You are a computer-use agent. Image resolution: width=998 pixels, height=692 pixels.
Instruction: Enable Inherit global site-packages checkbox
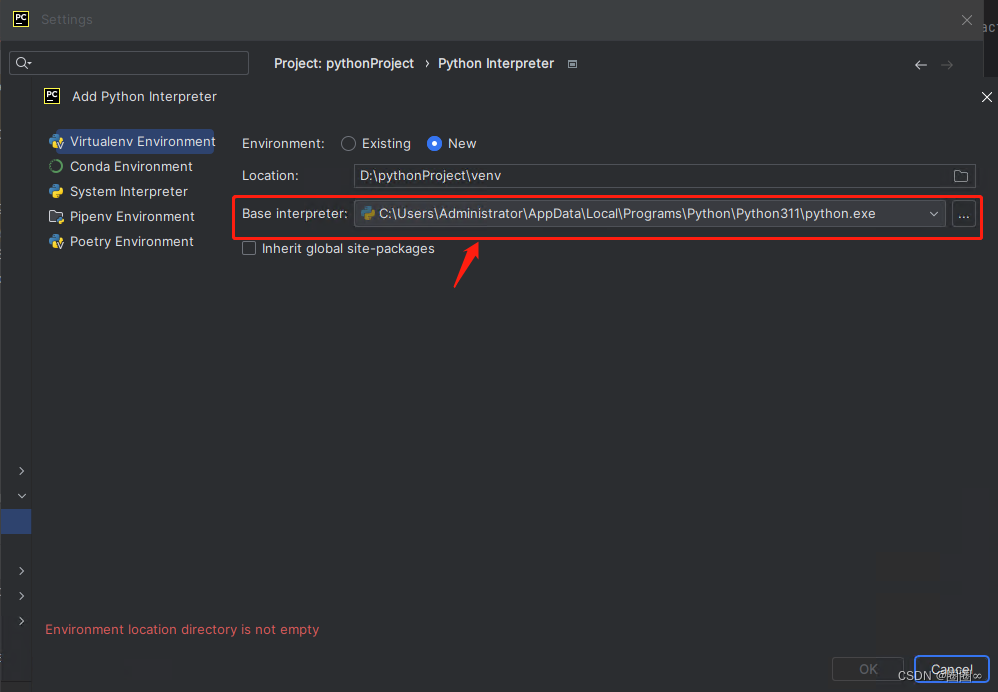click(x=249, y=248)
